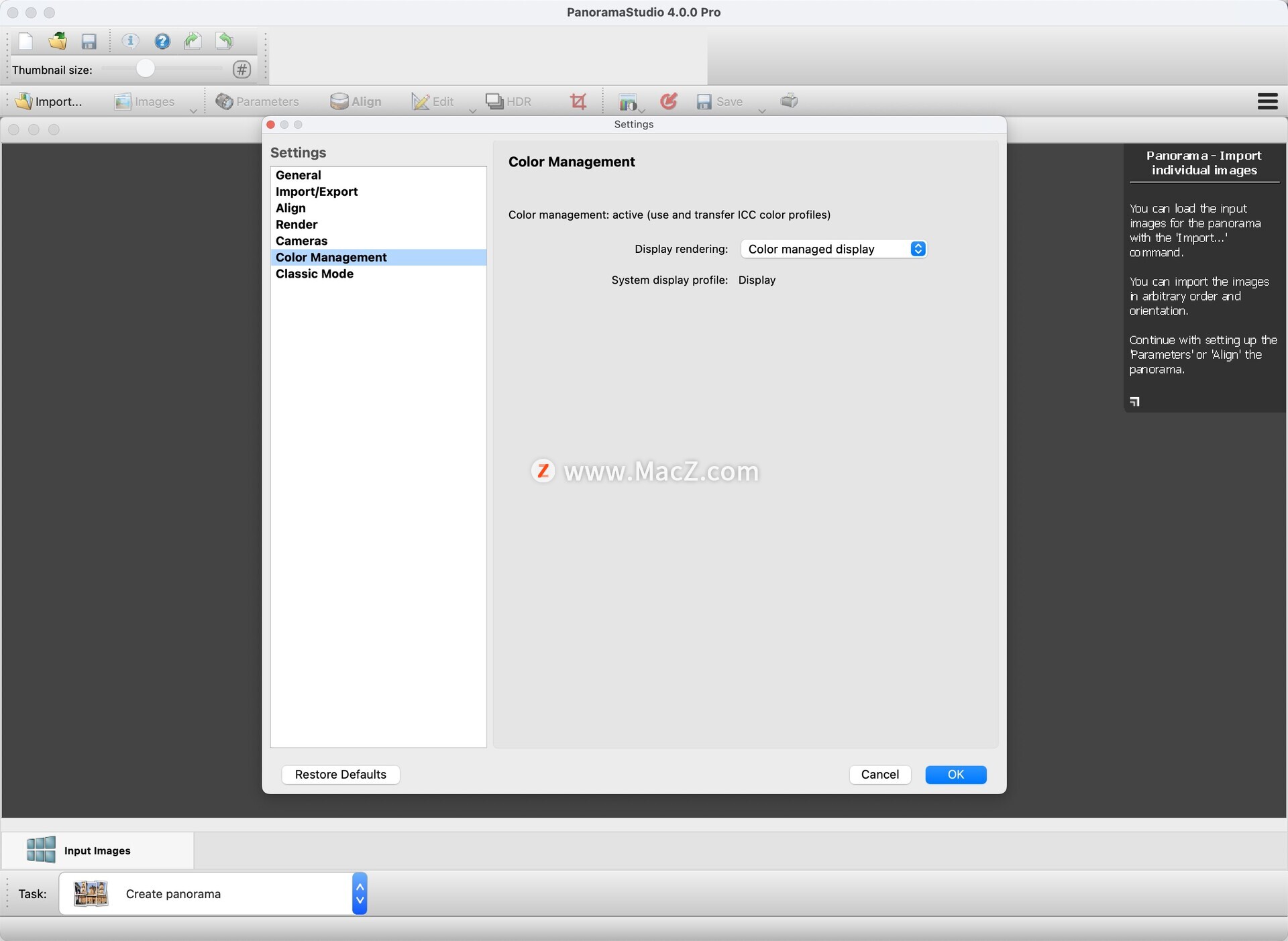
Task: Select Cameras settings category
Action: tap(378, 241)
